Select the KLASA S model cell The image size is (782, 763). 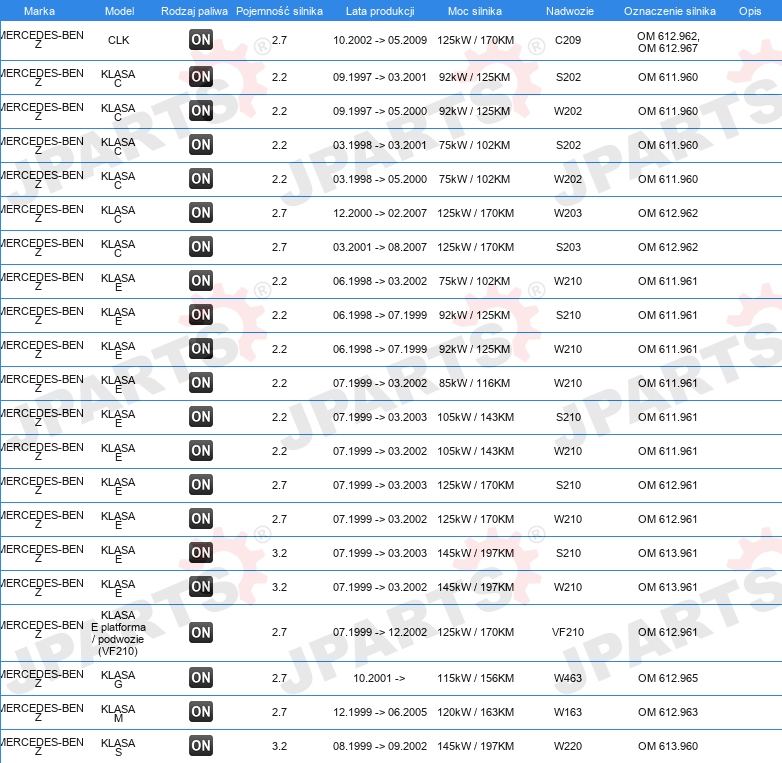[x=118, y=747]
